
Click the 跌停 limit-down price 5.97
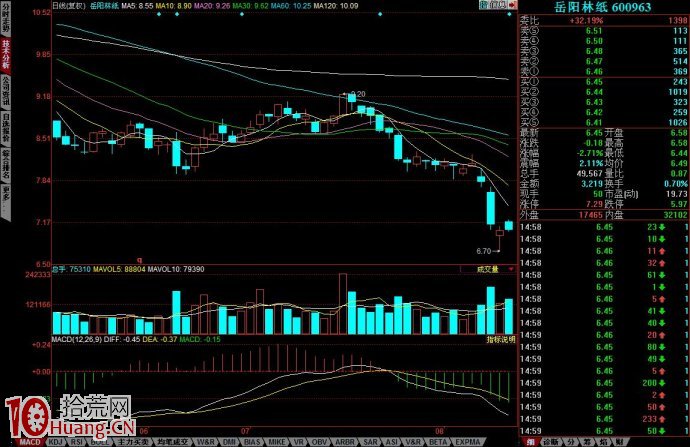[x=679, y=204]
